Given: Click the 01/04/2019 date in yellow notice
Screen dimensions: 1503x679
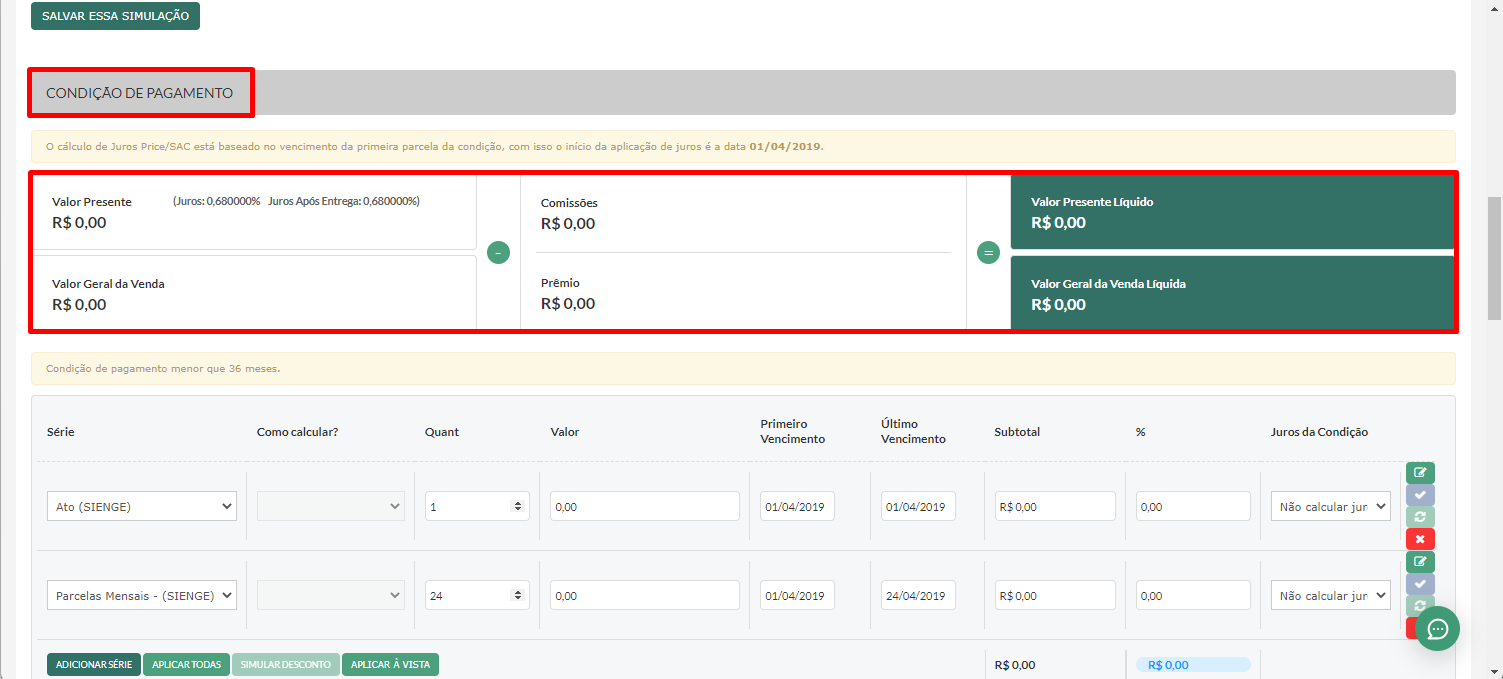Looking at the screenshot, I should tap(785, 147).
